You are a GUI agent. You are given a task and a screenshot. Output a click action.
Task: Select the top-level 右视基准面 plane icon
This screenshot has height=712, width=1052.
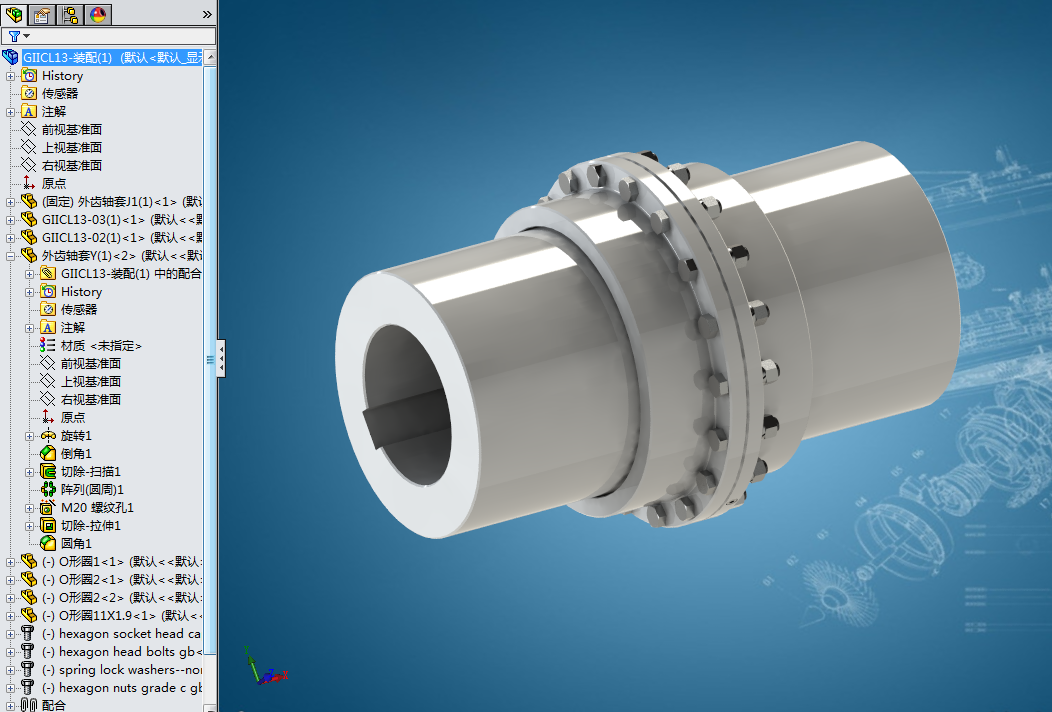[29, 165]
